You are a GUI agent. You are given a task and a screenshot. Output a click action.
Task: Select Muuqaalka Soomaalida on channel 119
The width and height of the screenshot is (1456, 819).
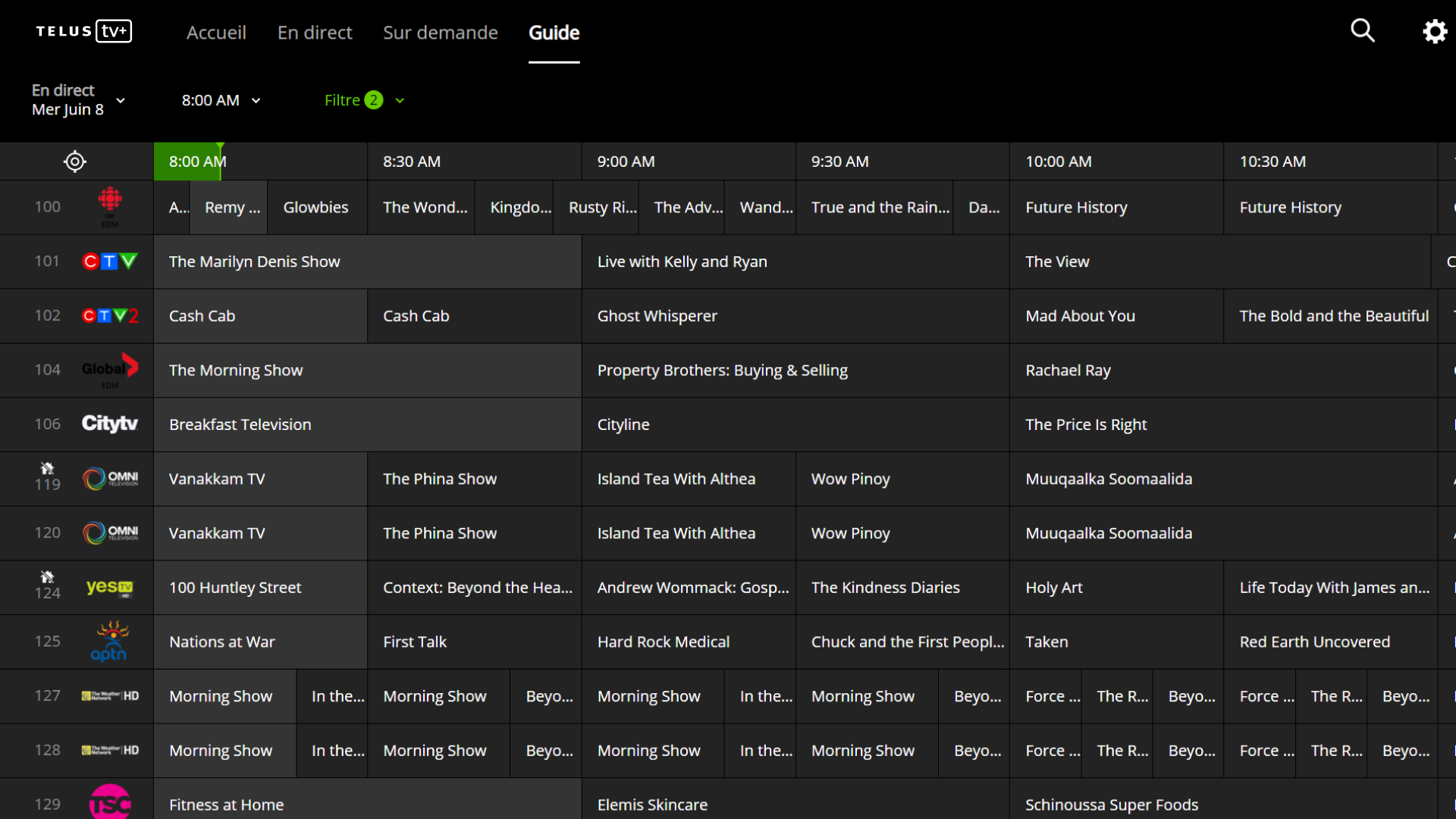click(1224, 479)
